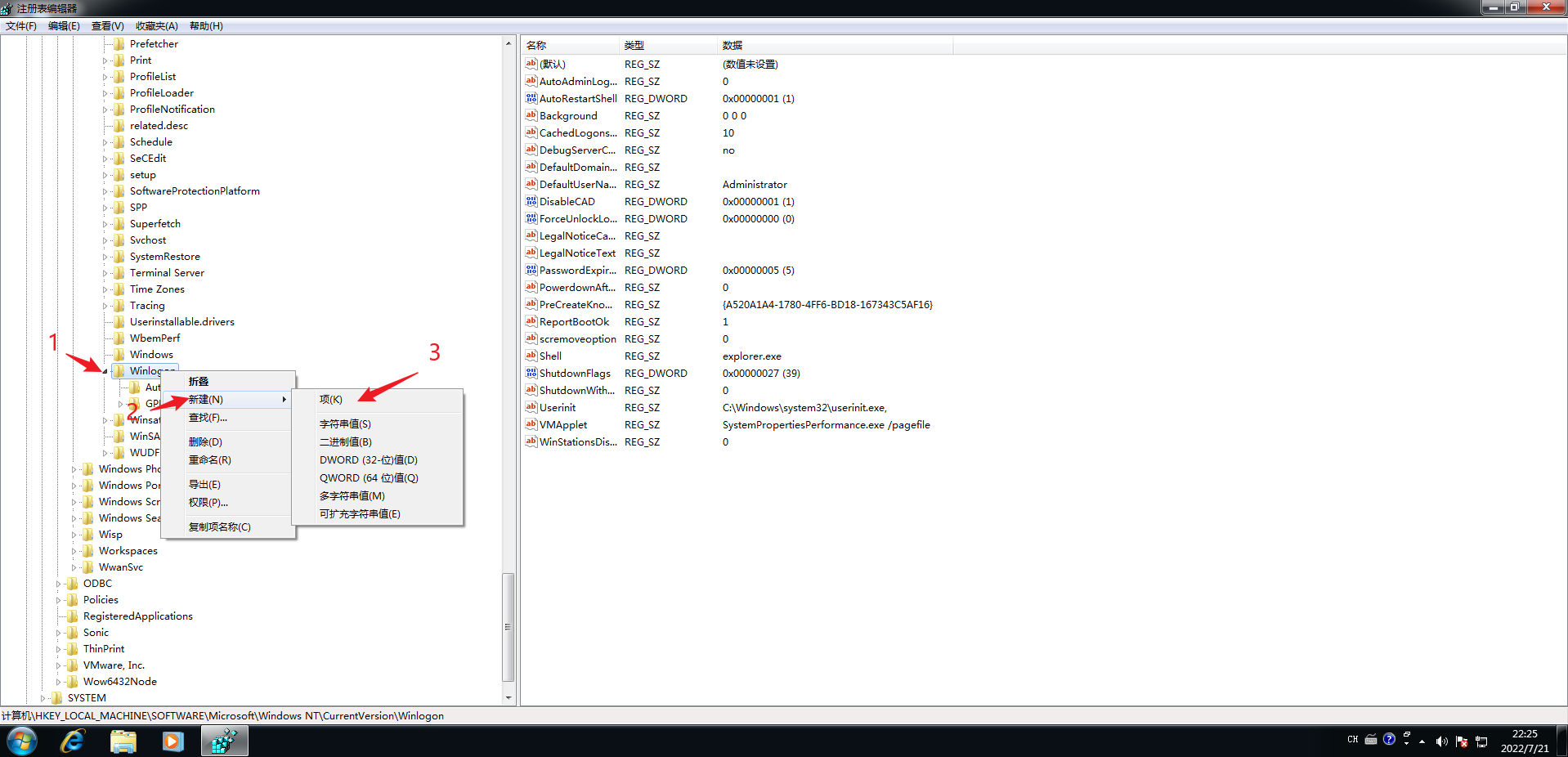Select the Background value icon

[x=531, y=115]
